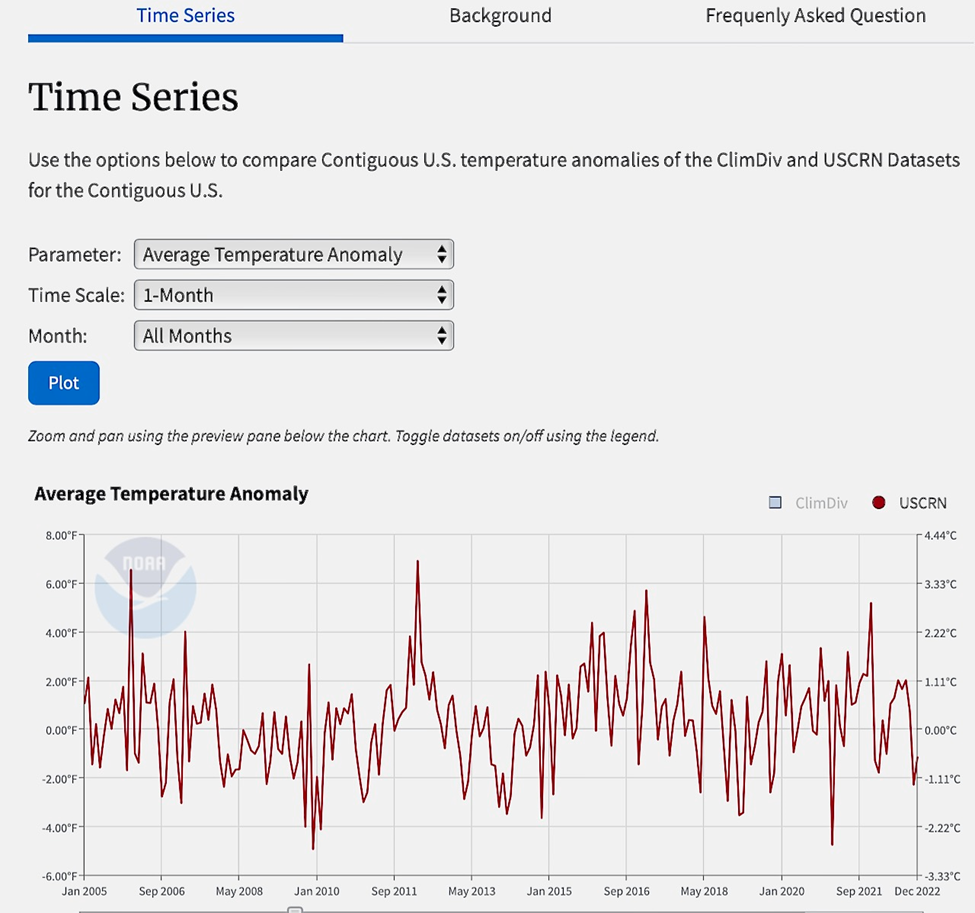The height and width of the screenshot is (913, 975).
Task: Click the tallest peak on the USCRN line
Action: 417,562
